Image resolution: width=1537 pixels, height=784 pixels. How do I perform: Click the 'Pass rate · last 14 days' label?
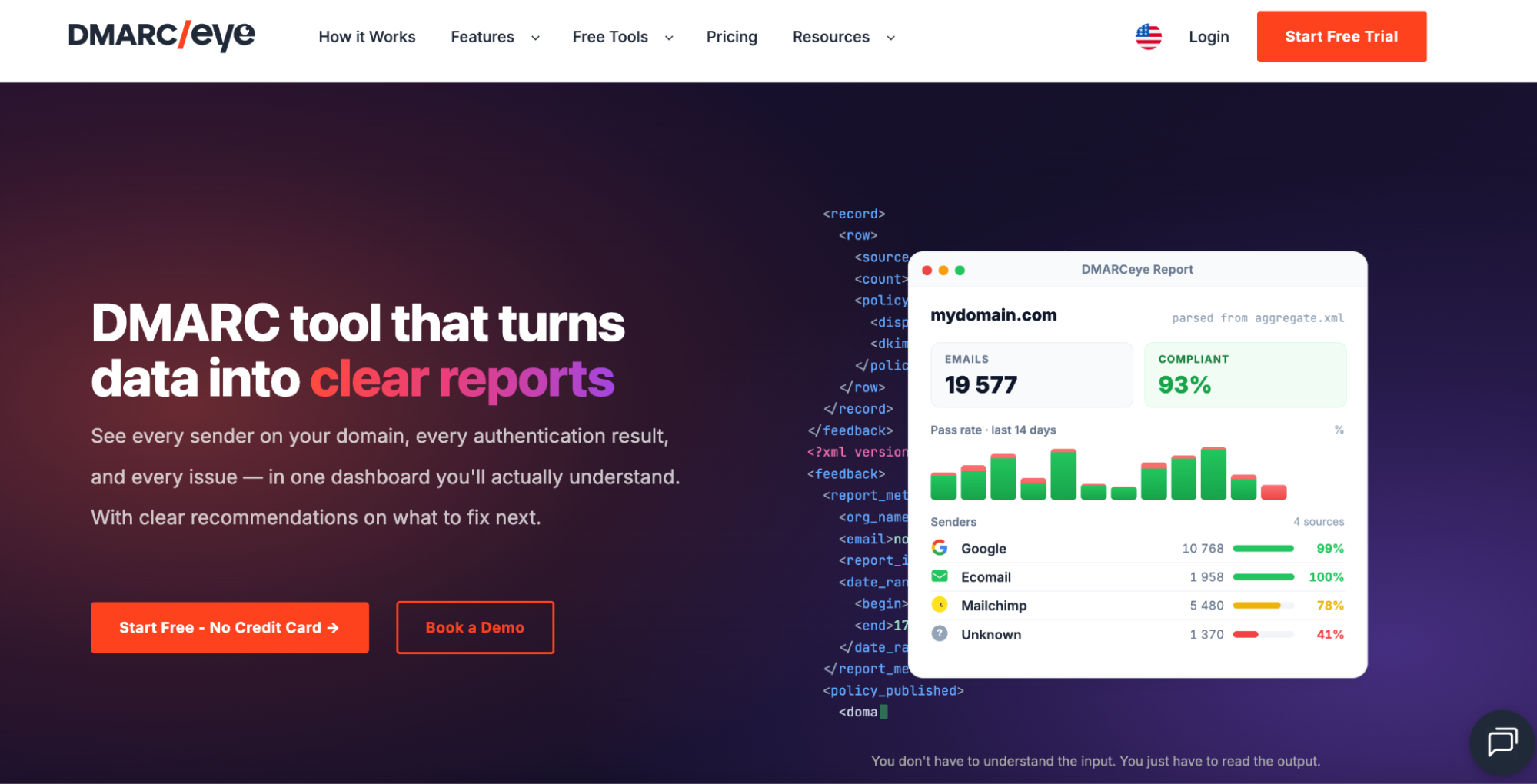[x=993, y=430]
